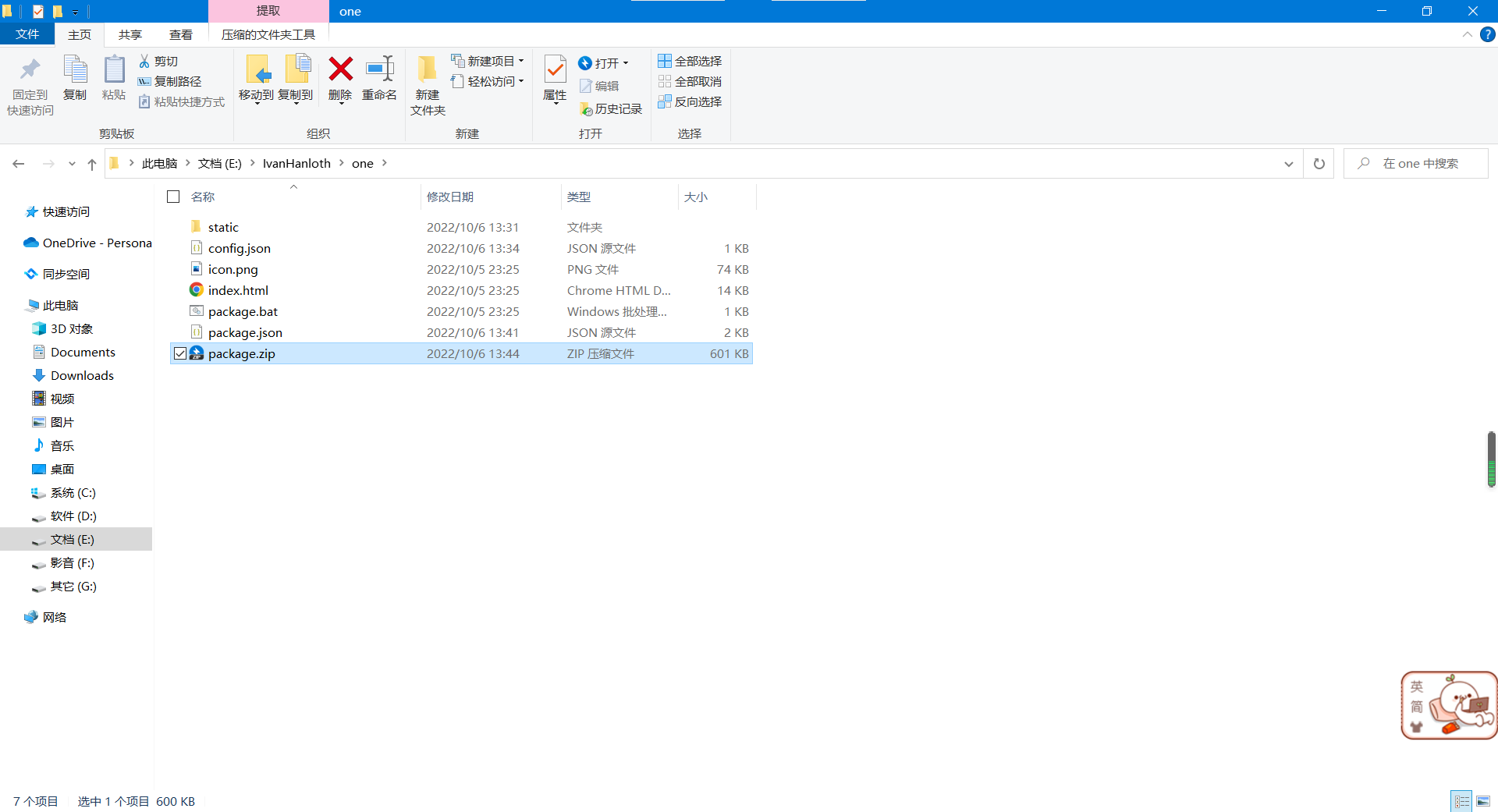
Task: Click the Rename icon in ribbon
Action: point(379,70)
